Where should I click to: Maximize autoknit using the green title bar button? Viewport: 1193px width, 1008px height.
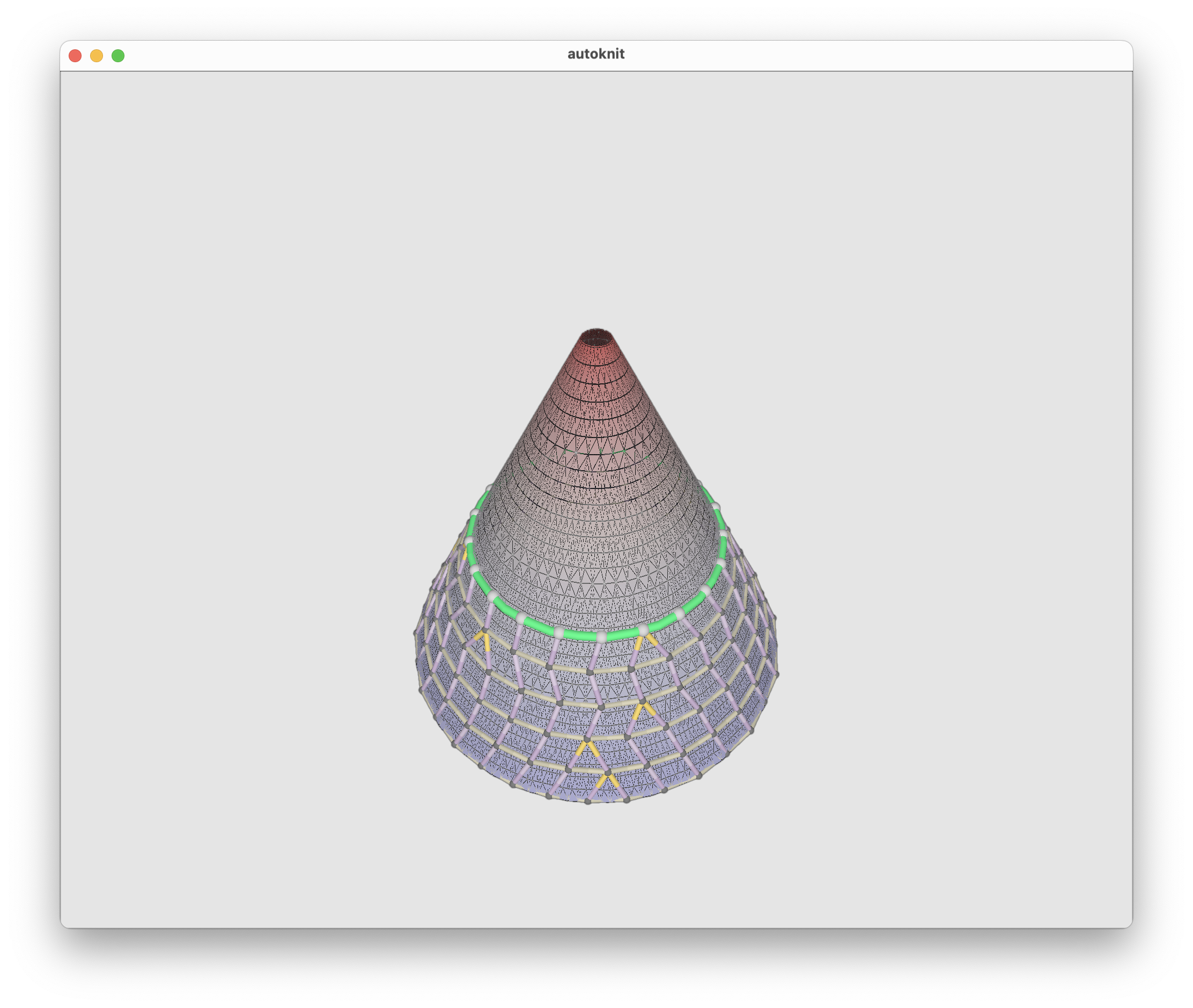118,55
